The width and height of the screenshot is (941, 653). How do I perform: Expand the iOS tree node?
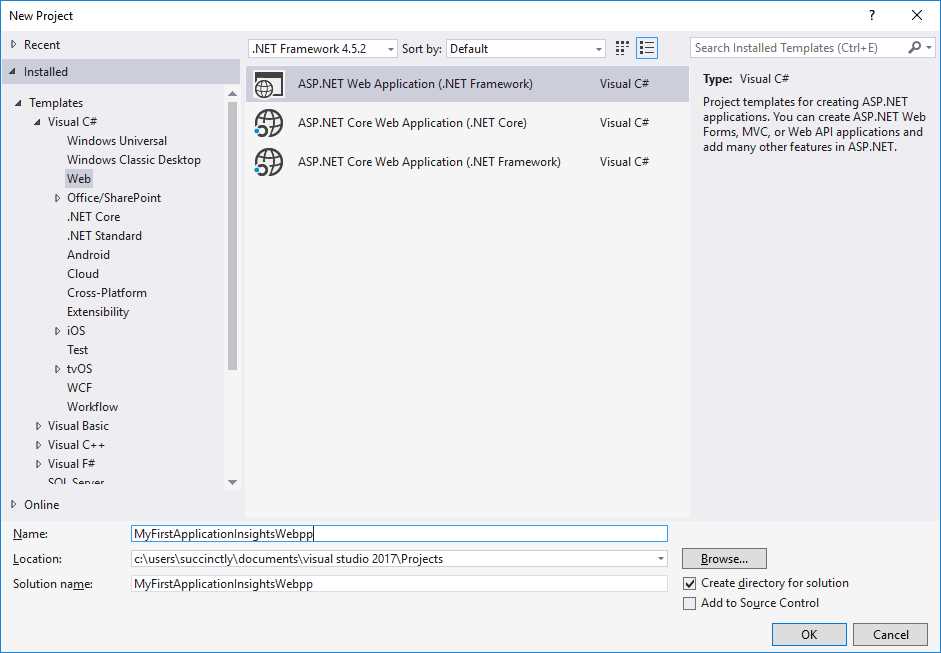pos(57,331)
